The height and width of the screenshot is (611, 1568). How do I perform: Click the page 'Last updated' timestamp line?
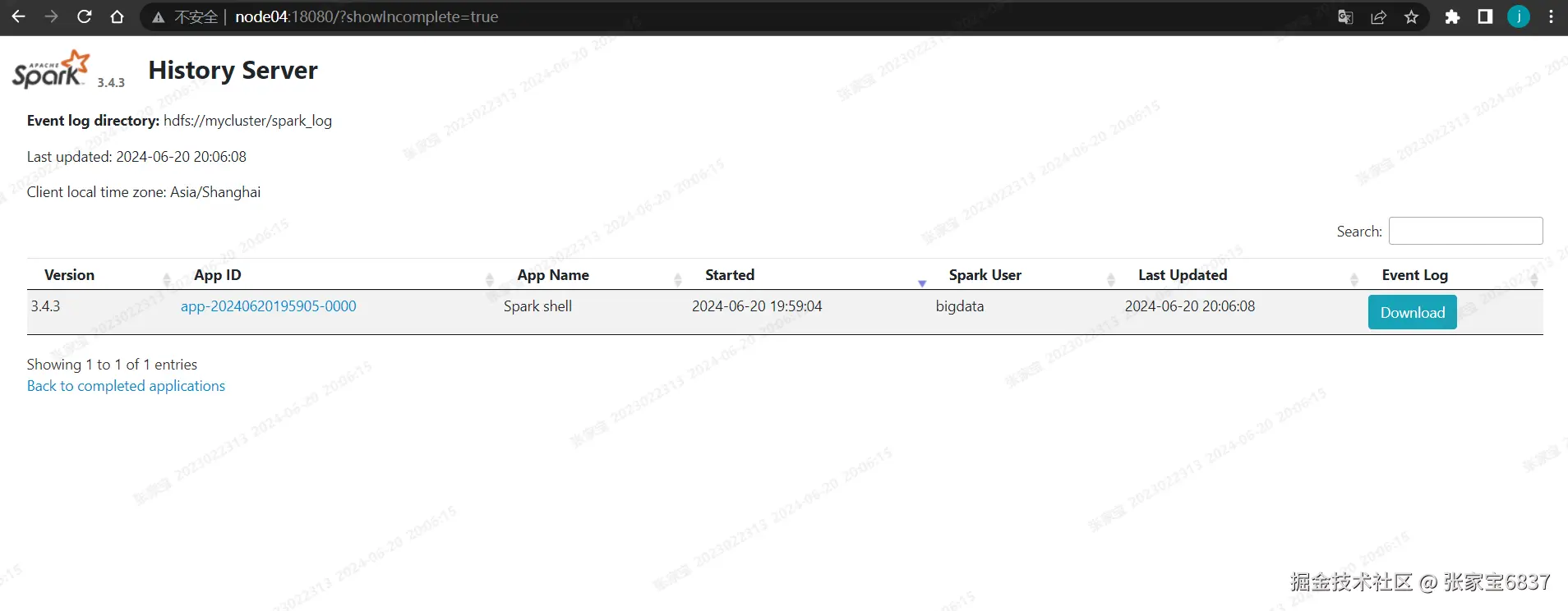pyautogui.click(x=136, y=157)
